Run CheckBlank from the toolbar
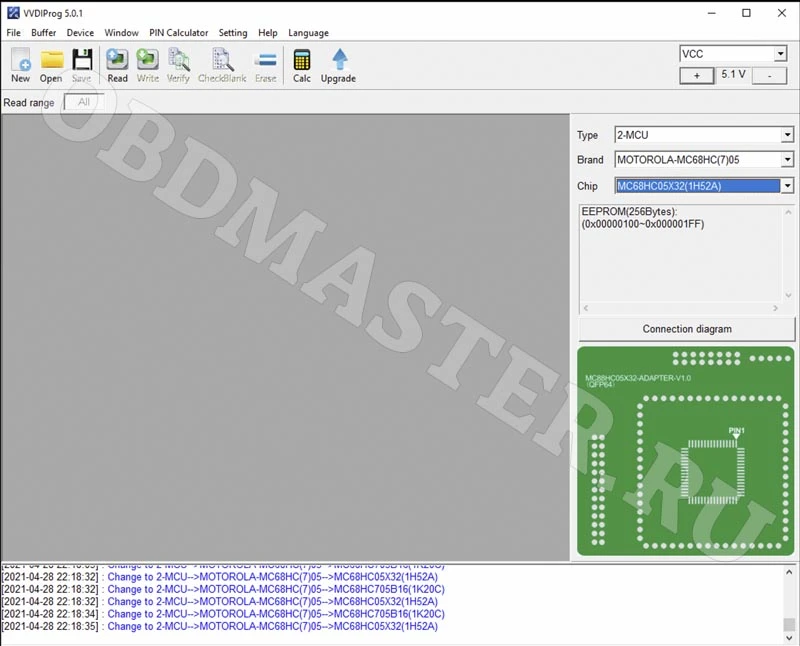Viewport: 800px width, 646px height. click(x=222, y=65)
